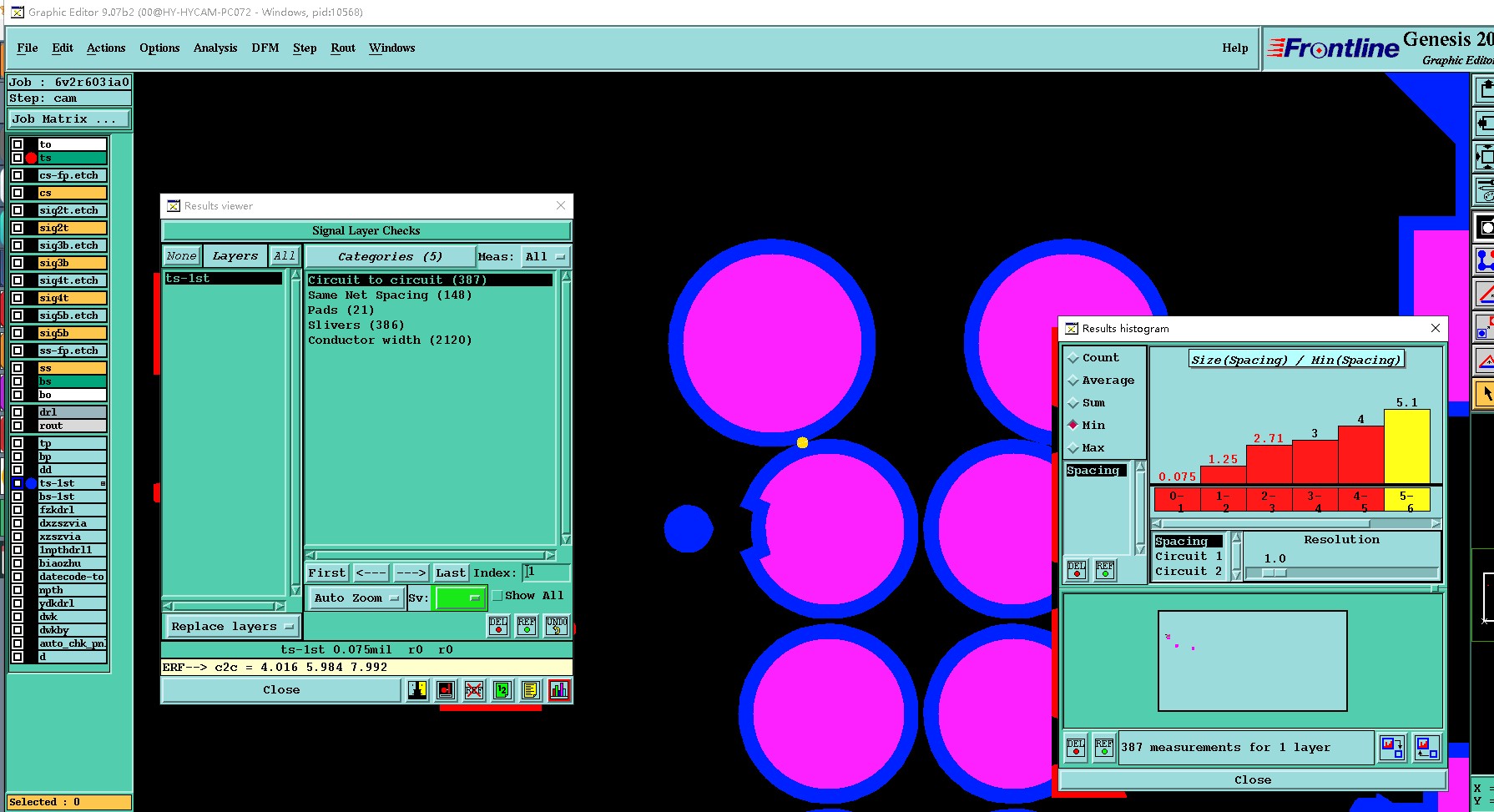Click DEL icon below Spacing list in histogram

coord(1077,570)
